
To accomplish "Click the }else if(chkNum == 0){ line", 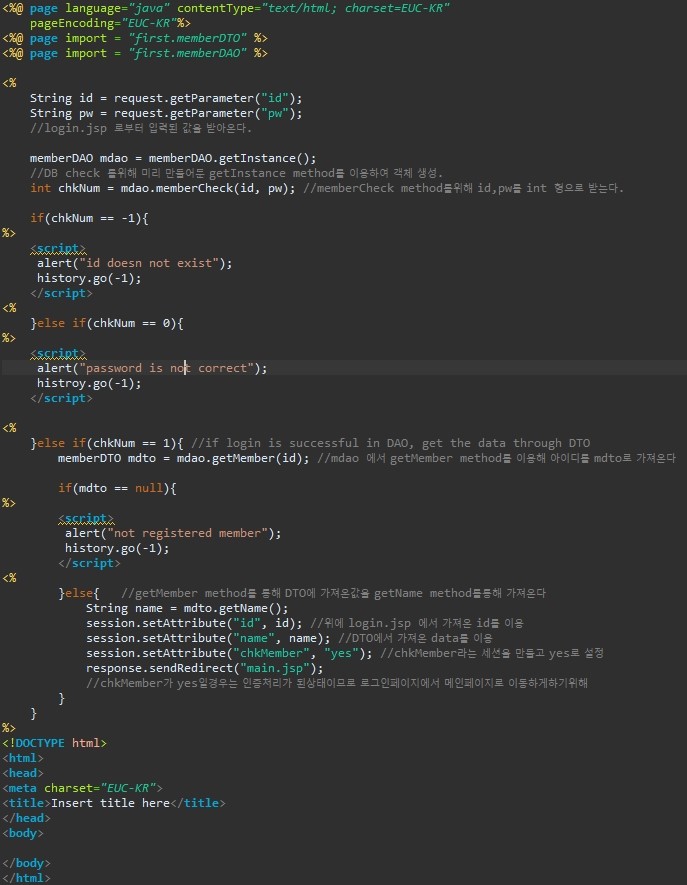I will click(x=107, y=323).
